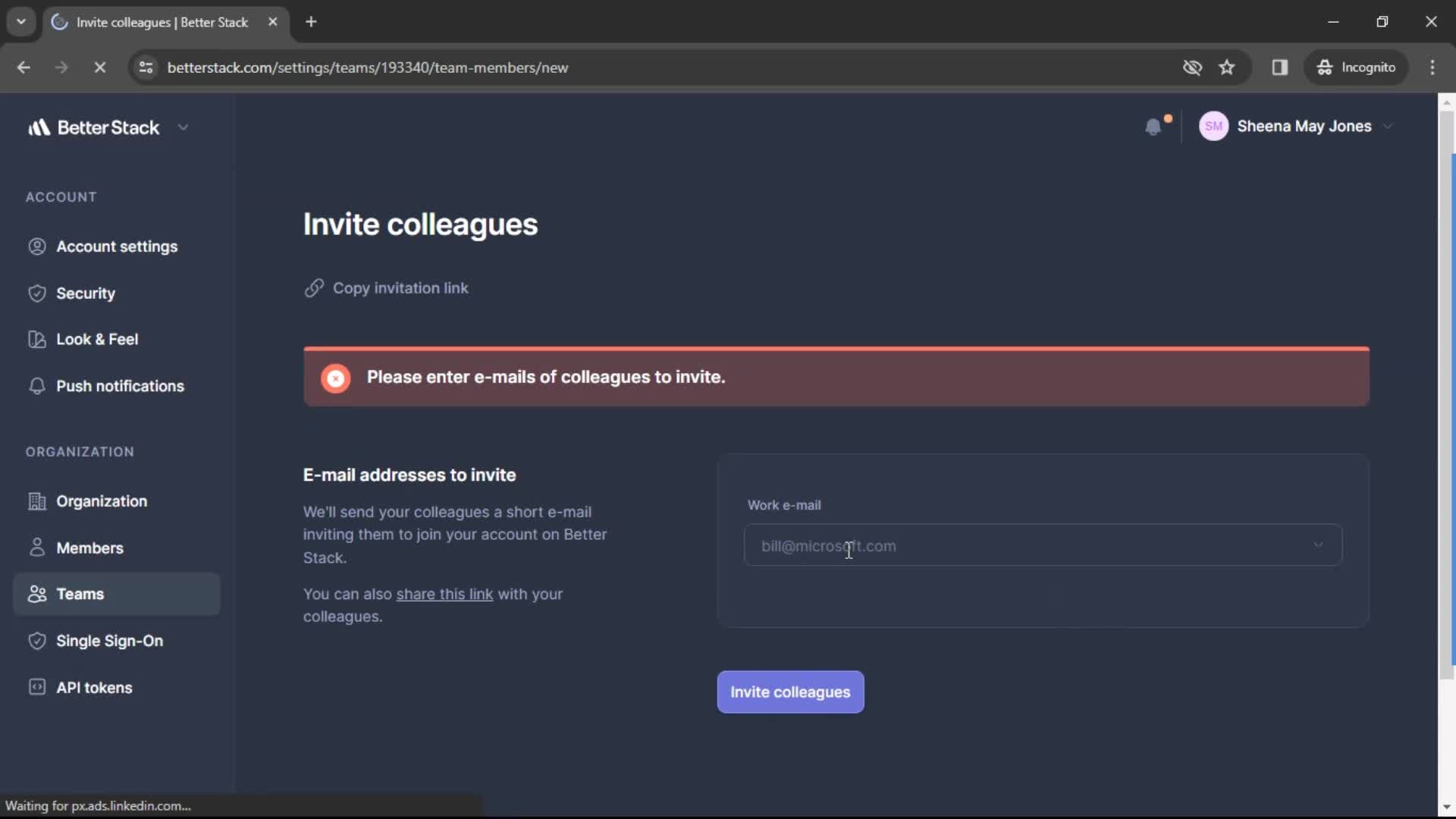Image resolution: width=1456 pixels, height=819 pixels.
Task: Click the chain link icon beside Copy invitation
Action: click(x=314, y=288)
